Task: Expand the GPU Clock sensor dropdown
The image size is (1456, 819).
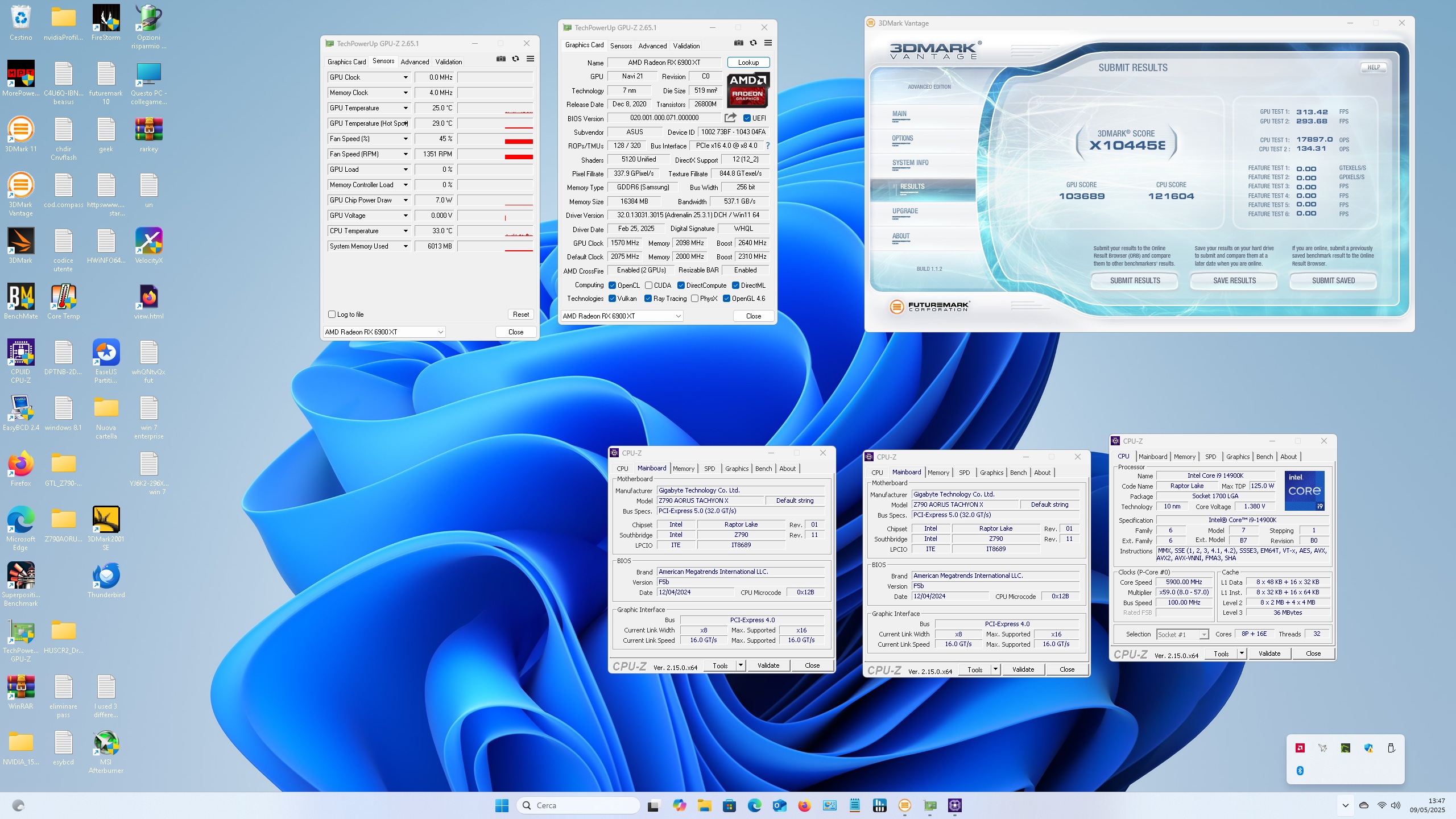Action: 406,77
